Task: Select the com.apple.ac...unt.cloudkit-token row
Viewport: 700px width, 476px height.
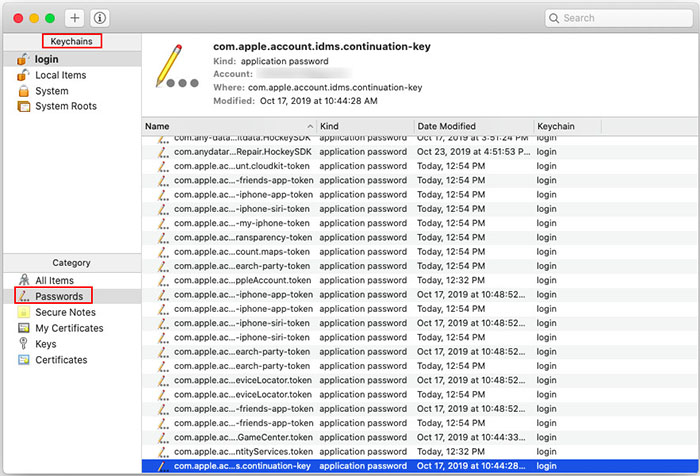Action: click(420, 166)
